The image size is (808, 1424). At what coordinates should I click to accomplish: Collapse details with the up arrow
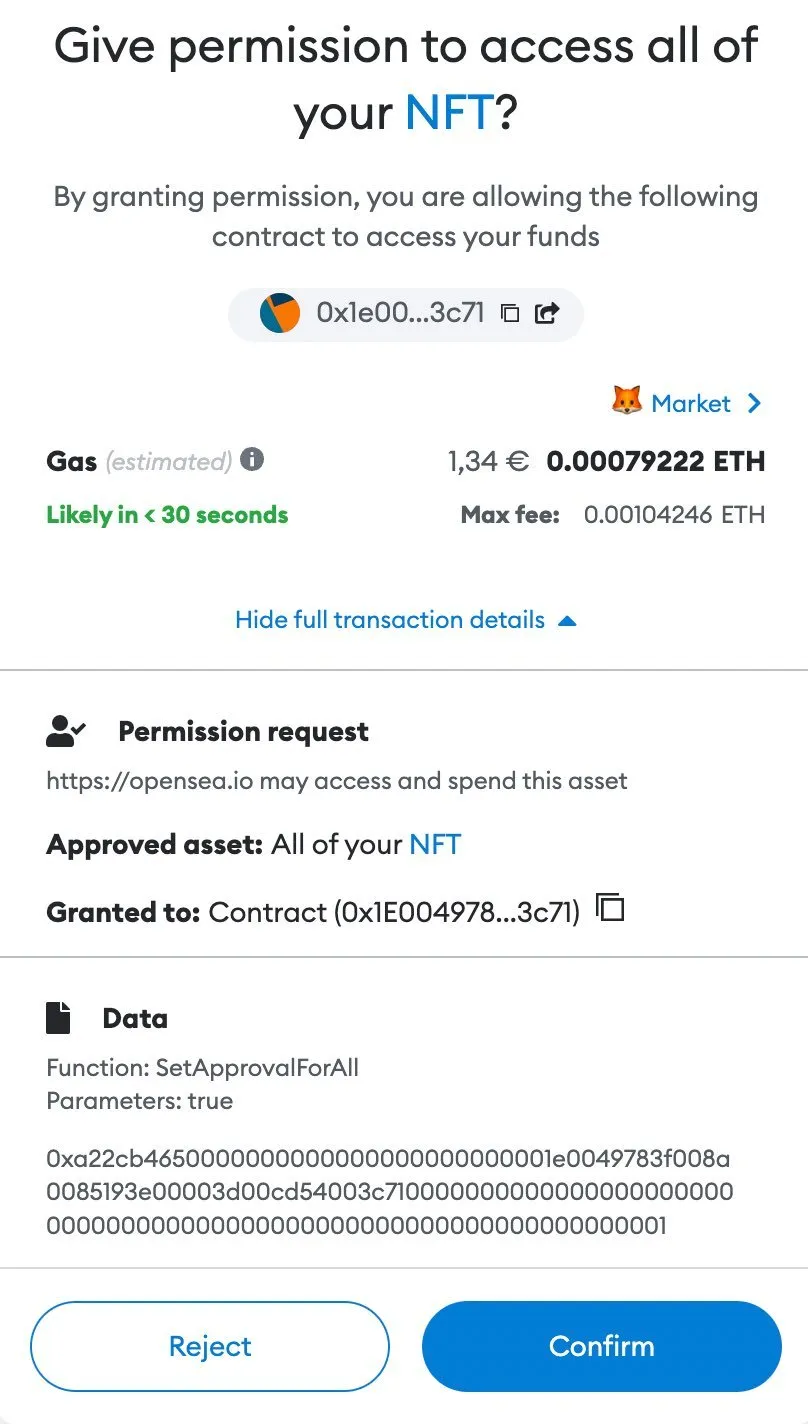567,620
